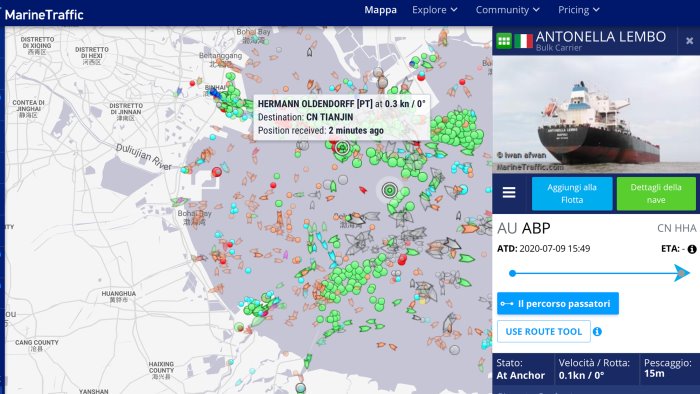Click the 0.1kn / 0° speed value

581,376
